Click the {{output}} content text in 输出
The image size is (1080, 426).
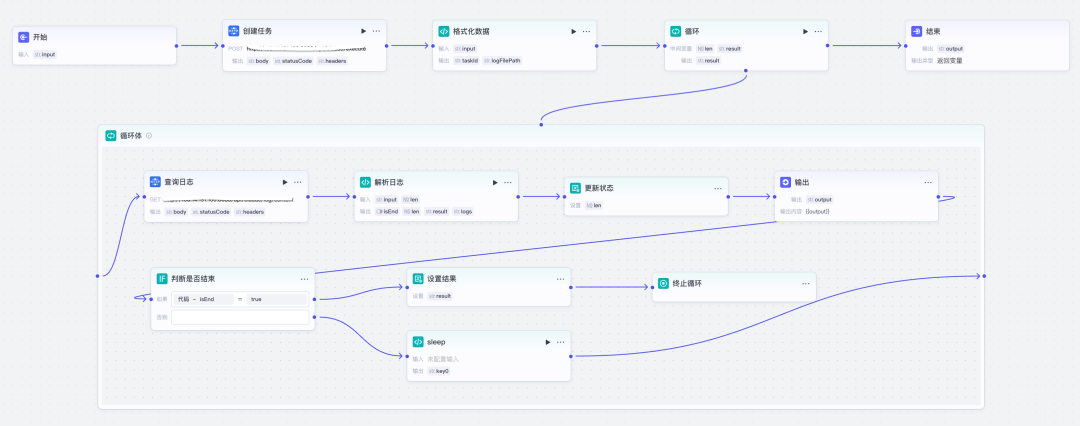coord(818,212)
